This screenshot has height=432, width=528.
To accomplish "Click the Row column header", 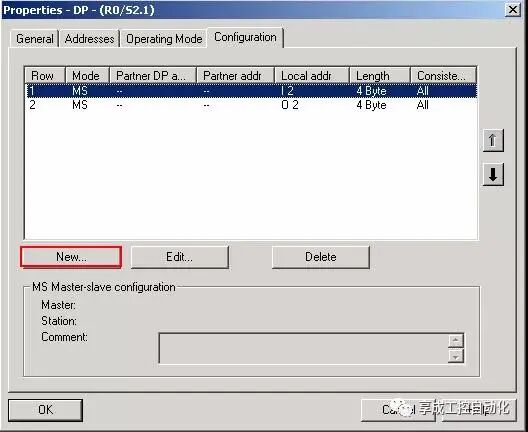I will [x=45, y=75].
